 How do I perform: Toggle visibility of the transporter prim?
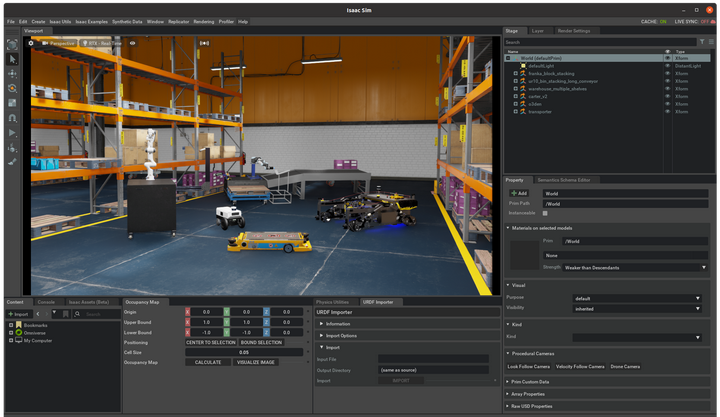668,111
